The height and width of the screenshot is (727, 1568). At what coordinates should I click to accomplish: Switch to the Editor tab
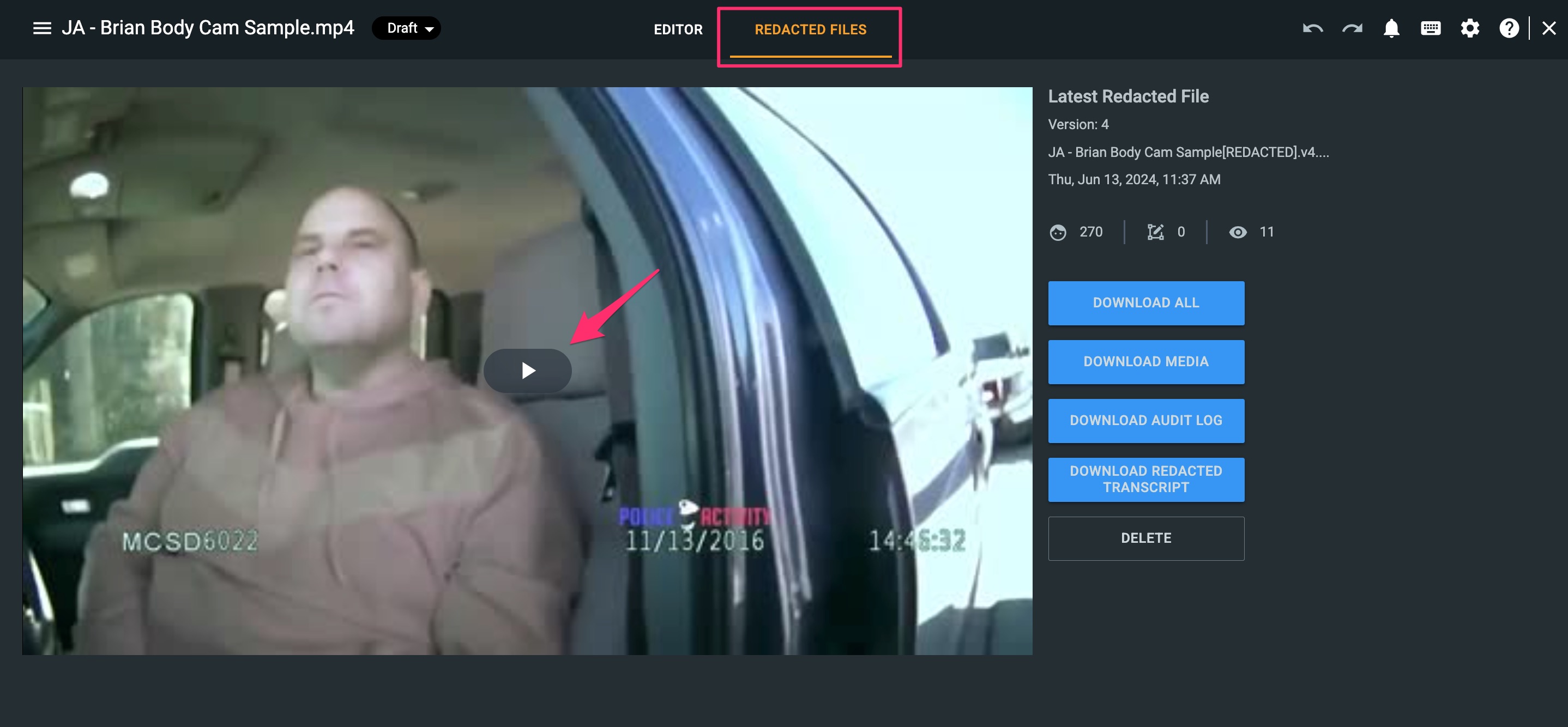pyautogui.click(x=678, y=30)
